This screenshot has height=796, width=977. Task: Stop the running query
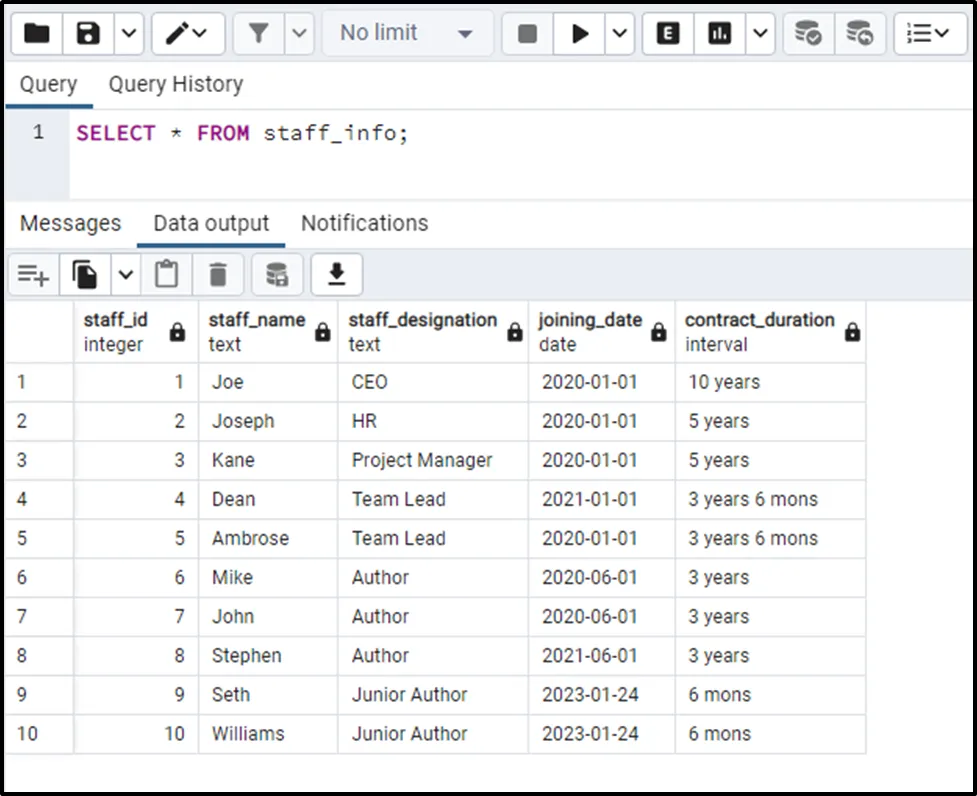527,34
